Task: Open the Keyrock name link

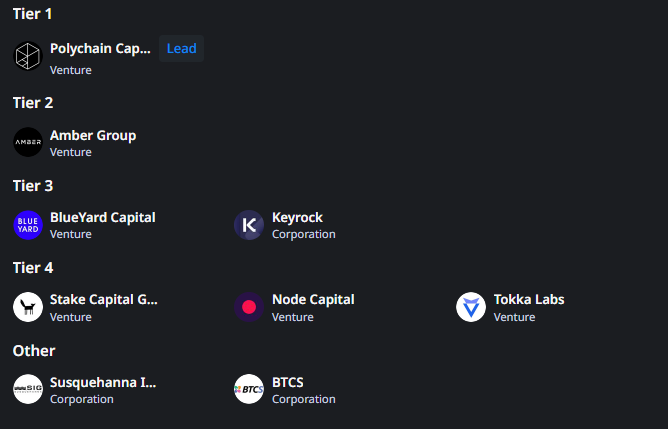Action: click(297, 217)
